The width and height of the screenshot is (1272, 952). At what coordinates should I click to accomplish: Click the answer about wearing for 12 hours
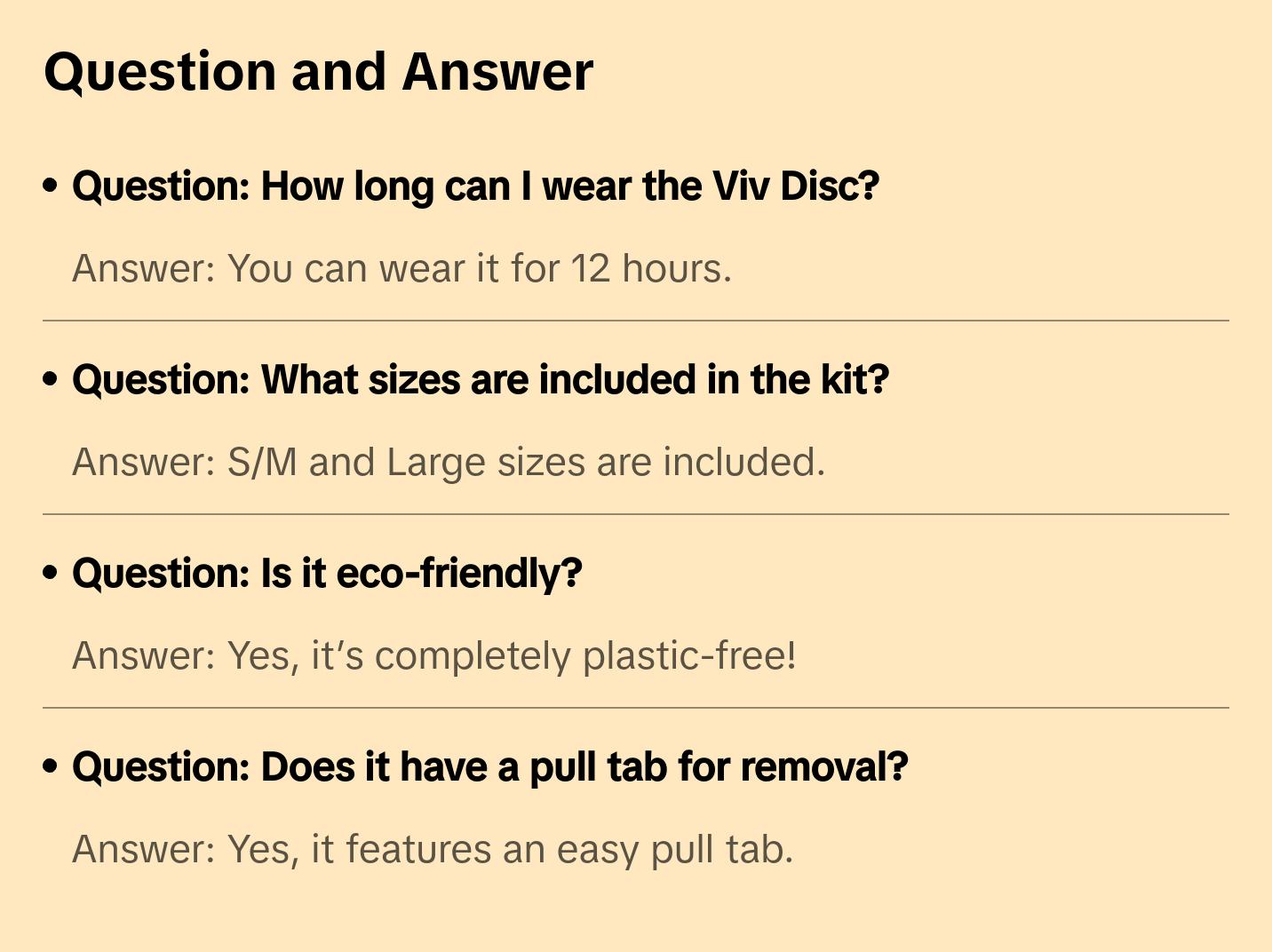click(401, 268)
